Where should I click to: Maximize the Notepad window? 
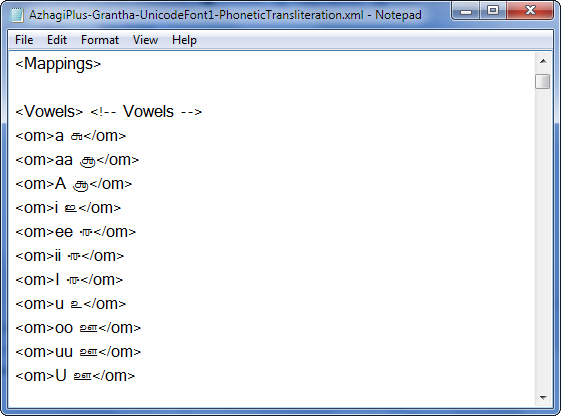[x=493, y=11]
